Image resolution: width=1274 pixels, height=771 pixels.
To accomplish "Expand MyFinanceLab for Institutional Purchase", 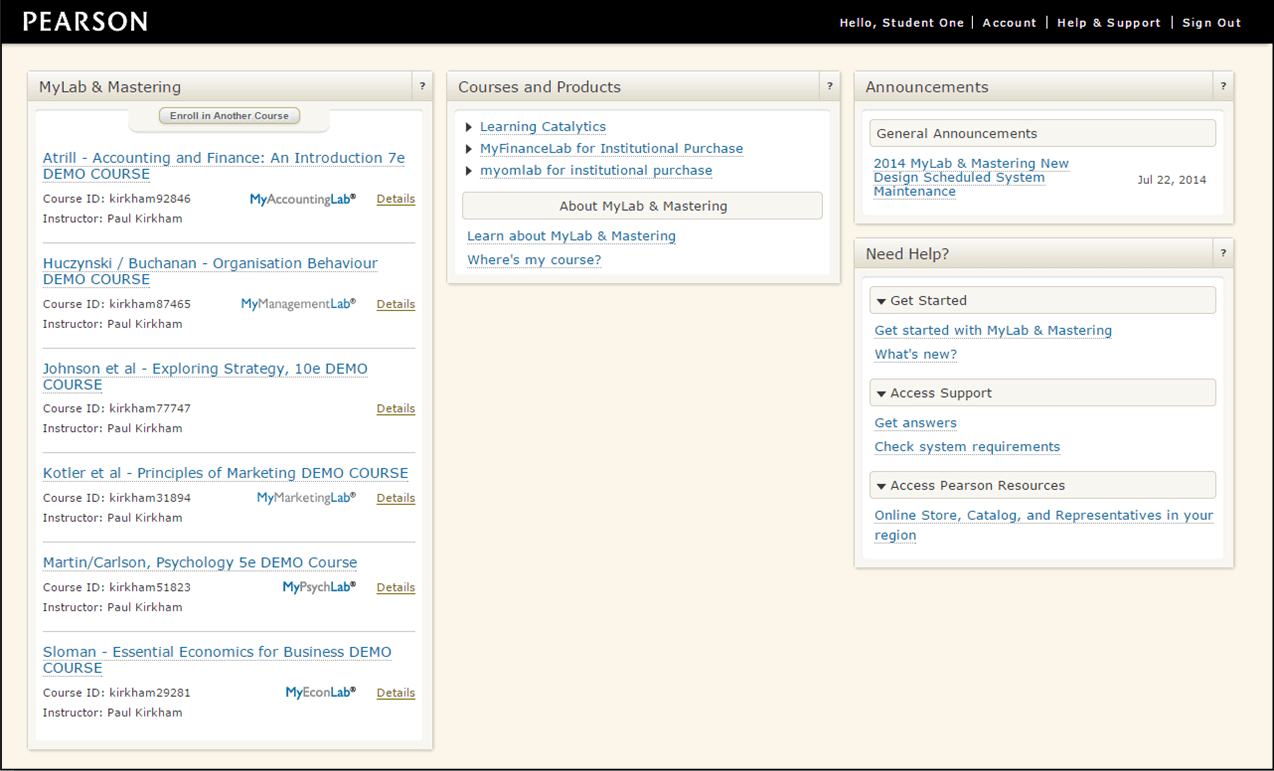I will [x=469, y=149].
